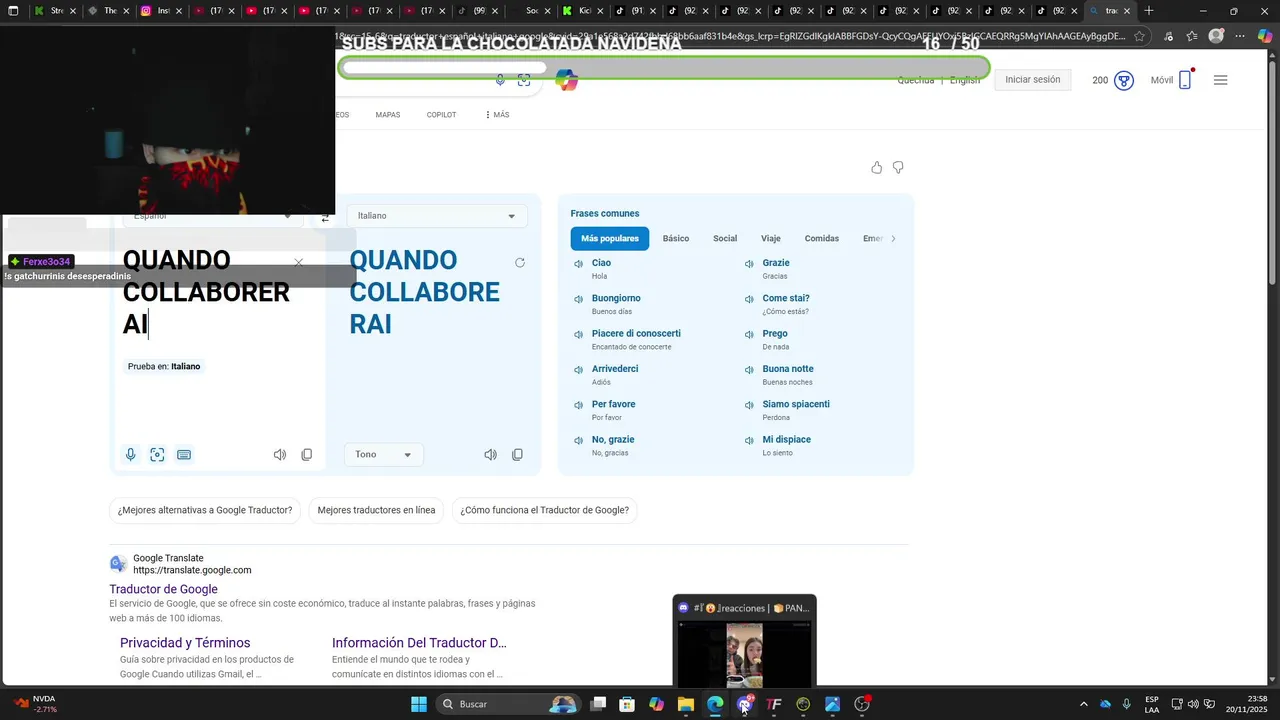
Task: Open the on-screen keyboard in translator
Action: tap(184, 455)
